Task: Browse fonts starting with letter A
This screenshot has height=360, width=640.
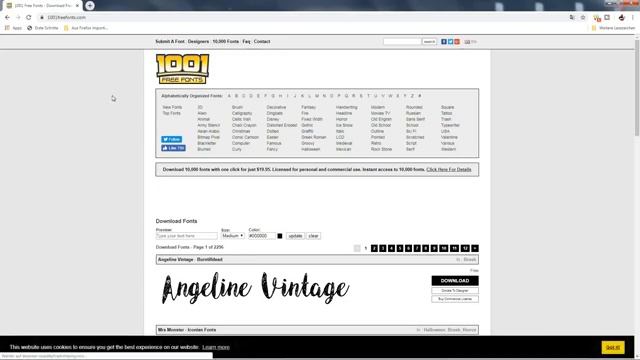Action: (229, 96)
